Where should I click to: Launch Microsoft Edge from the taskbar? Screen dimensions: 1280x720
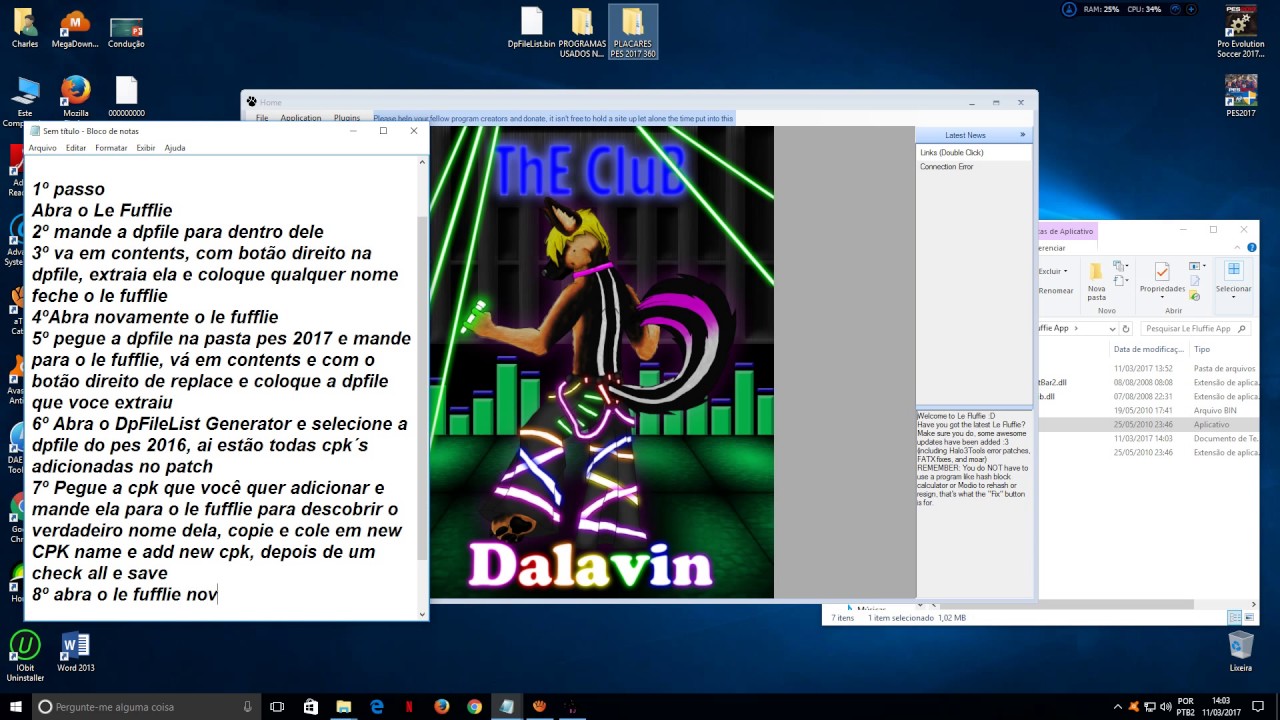(377, 706)
